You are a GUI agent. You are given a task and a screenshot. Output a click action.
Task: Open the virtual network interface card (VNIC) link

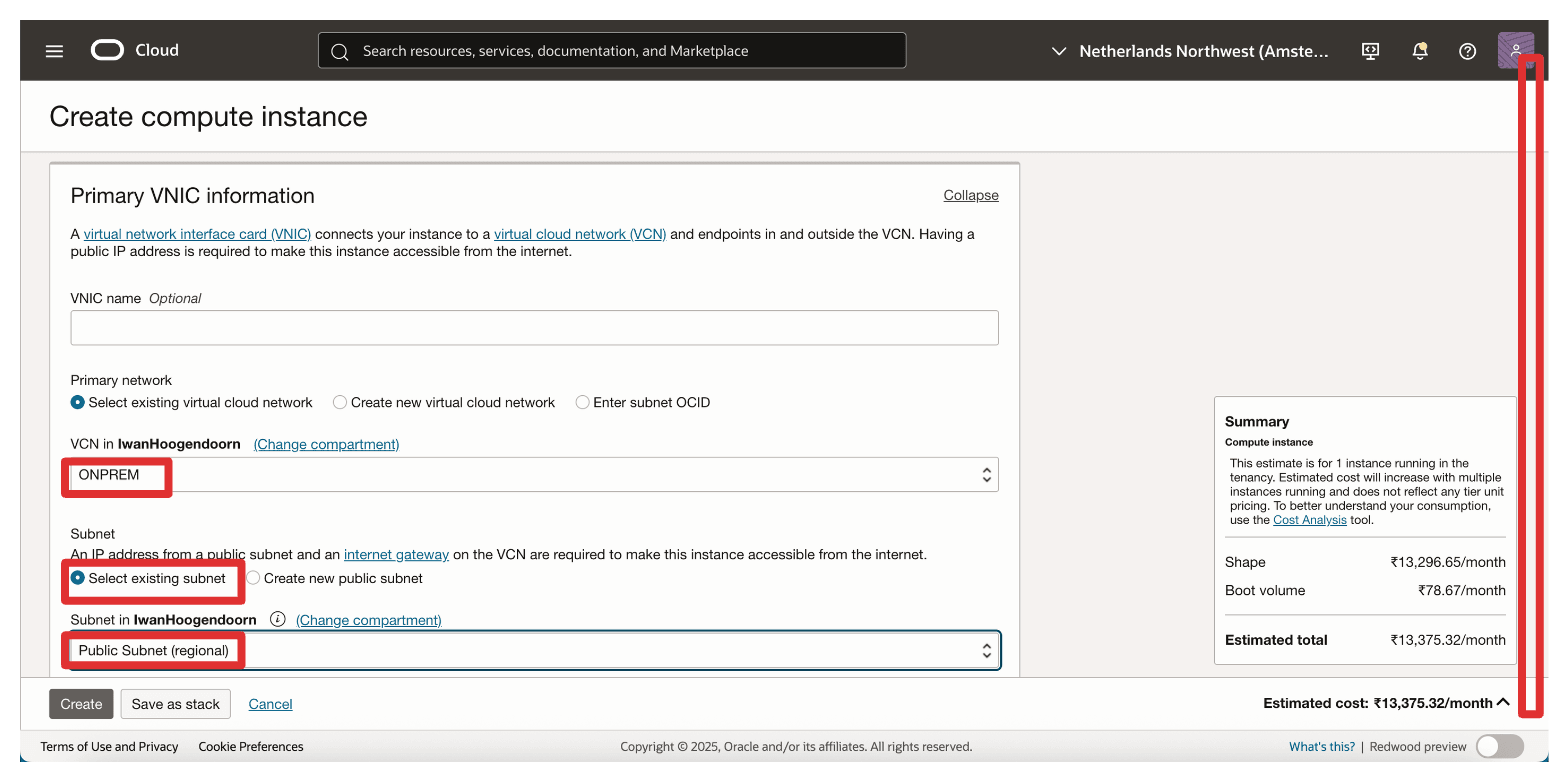coord(197,234)
